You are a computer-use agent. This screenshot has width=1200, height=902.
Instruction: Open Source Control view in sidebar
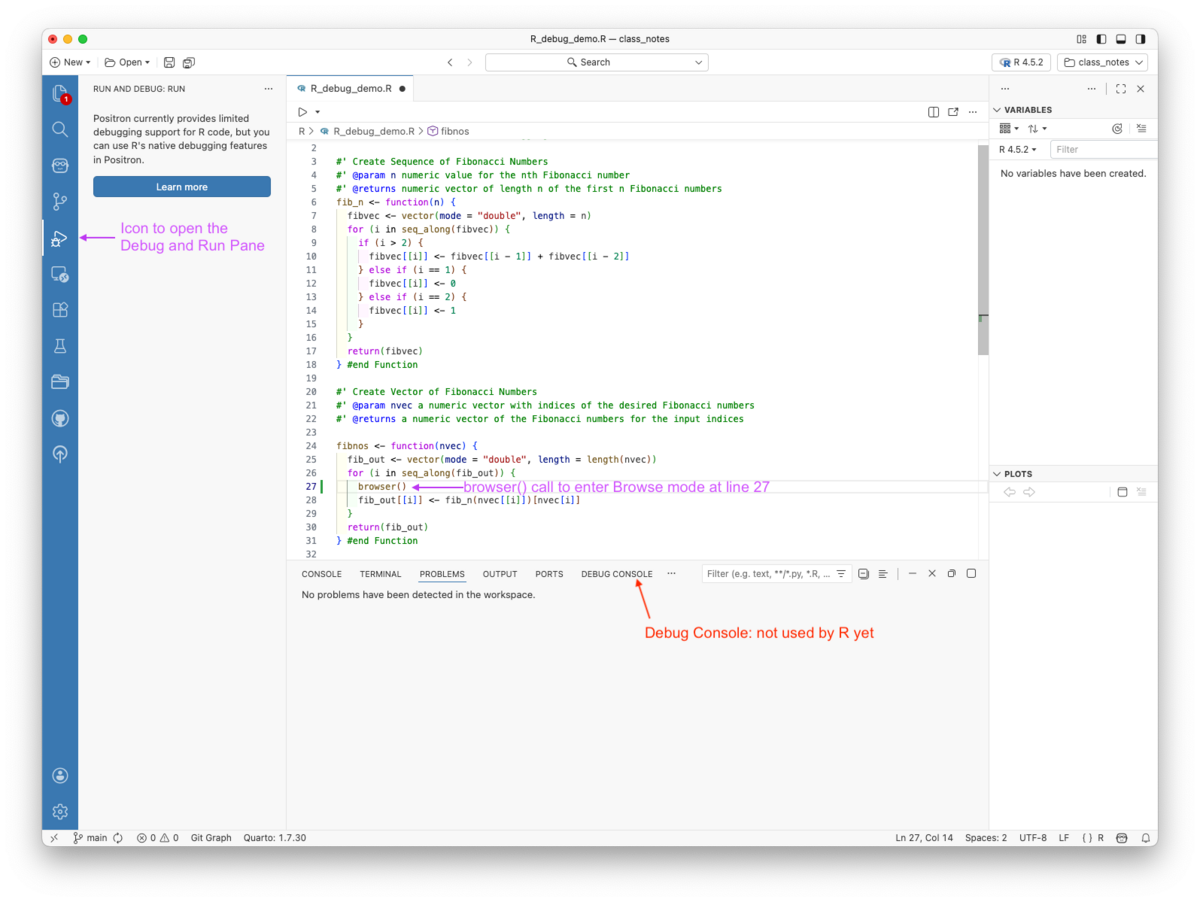pyautogui.click(x=60, y=201)
